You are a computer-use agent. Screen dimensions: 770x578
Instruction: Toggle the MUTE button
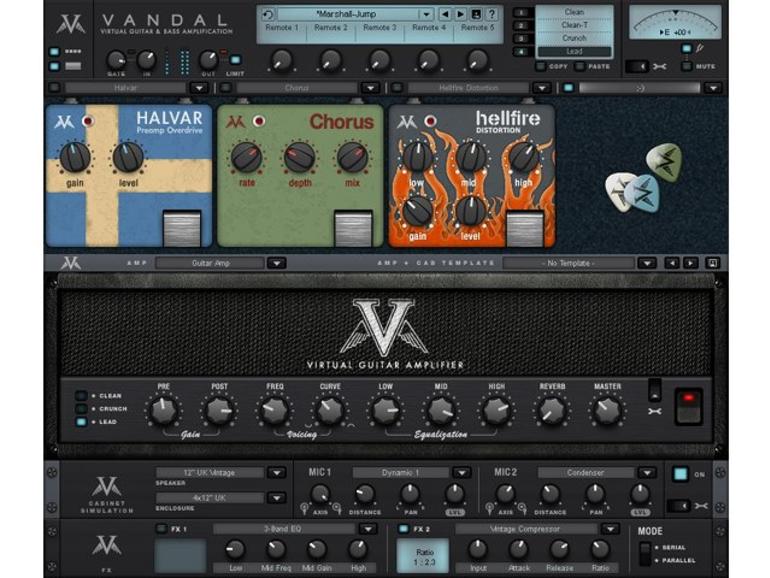coord(687,66)
